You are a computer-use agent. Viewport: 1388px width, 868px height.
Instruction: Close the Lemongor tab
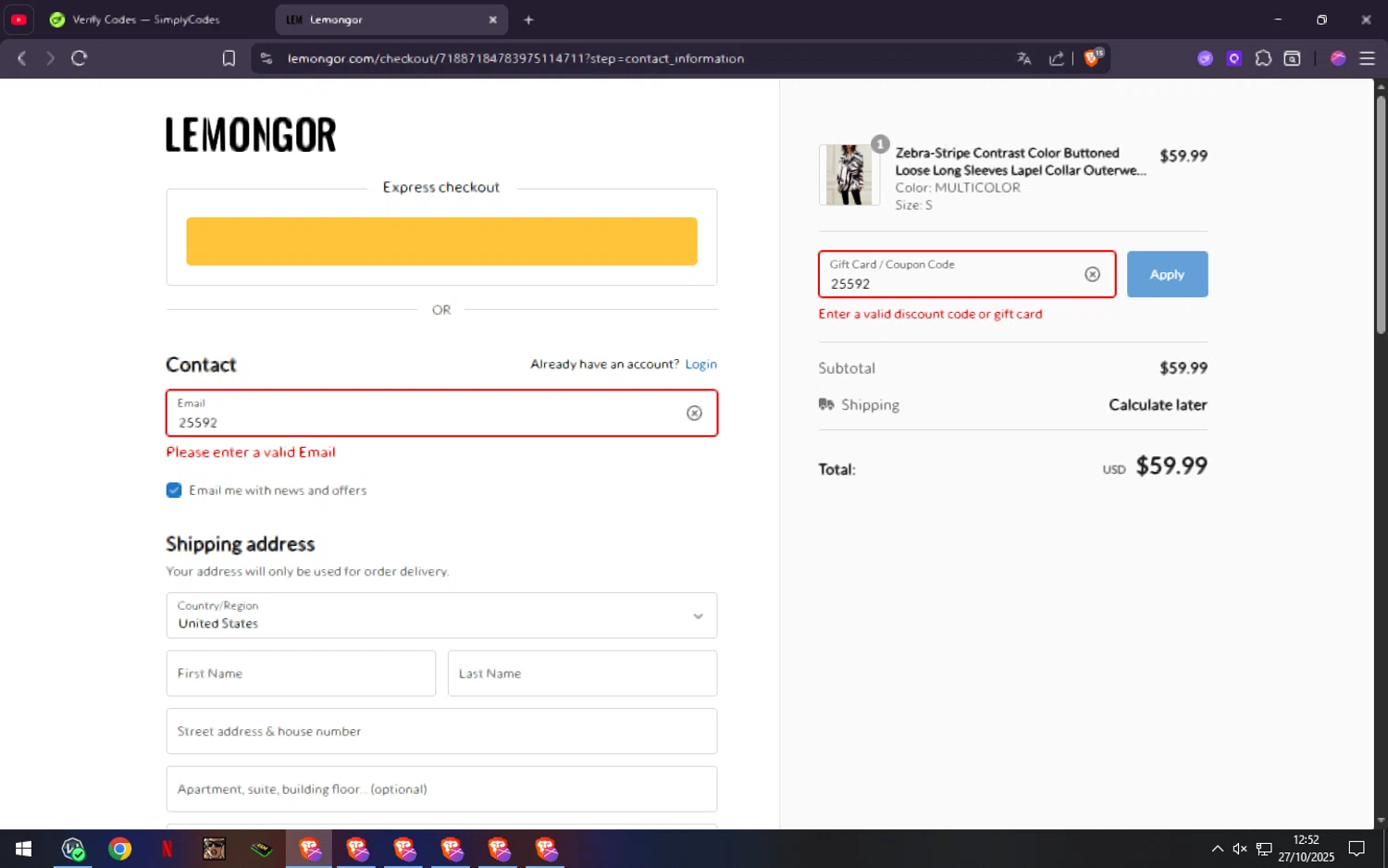492,19
